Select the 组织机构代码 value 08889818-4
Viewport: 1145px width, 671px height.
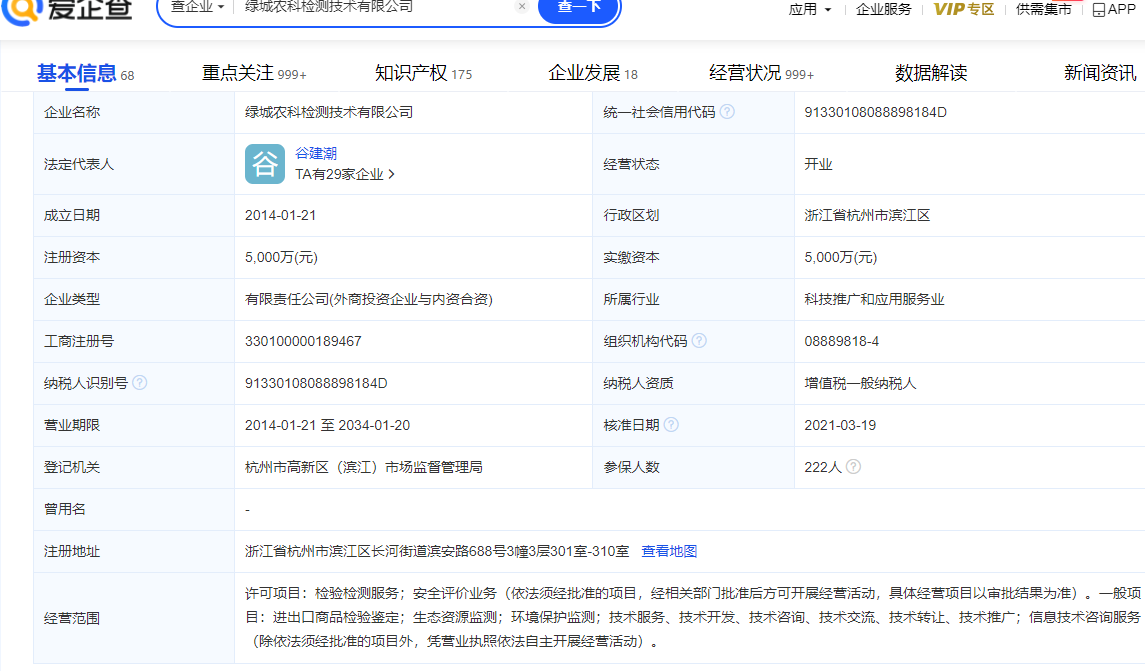point(842,341)
